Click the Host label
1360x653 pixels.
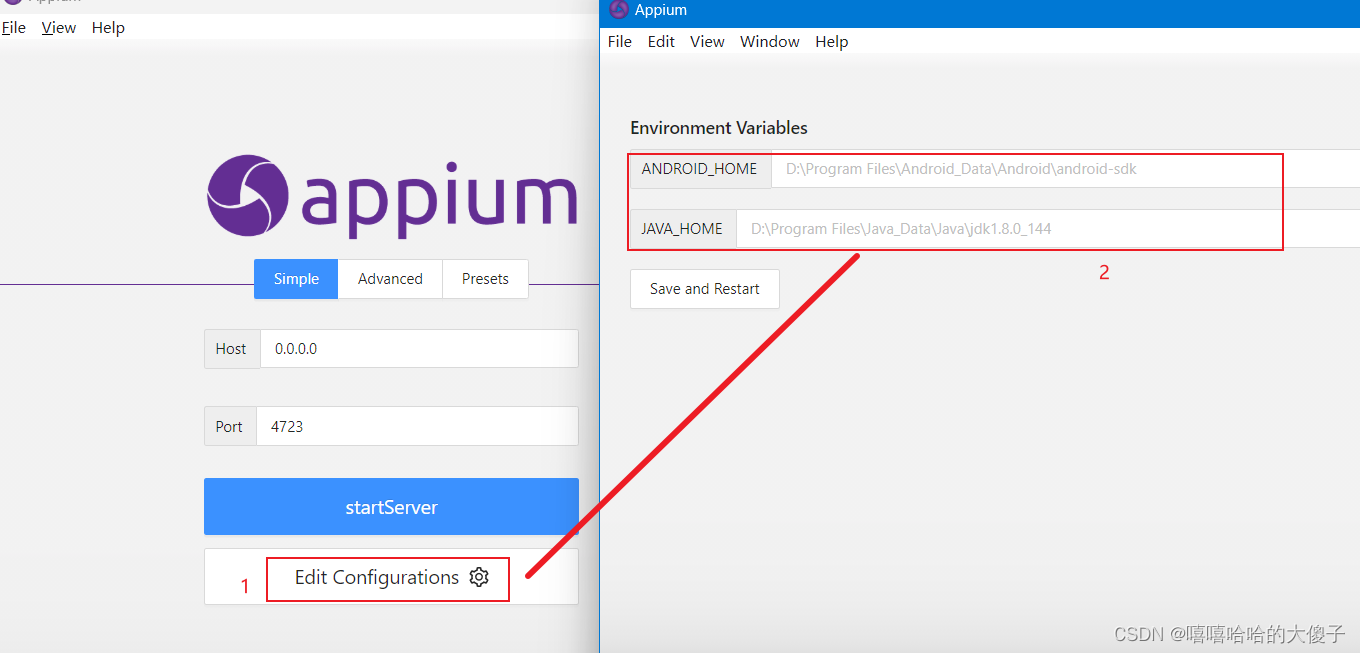[x=231, y=349]
